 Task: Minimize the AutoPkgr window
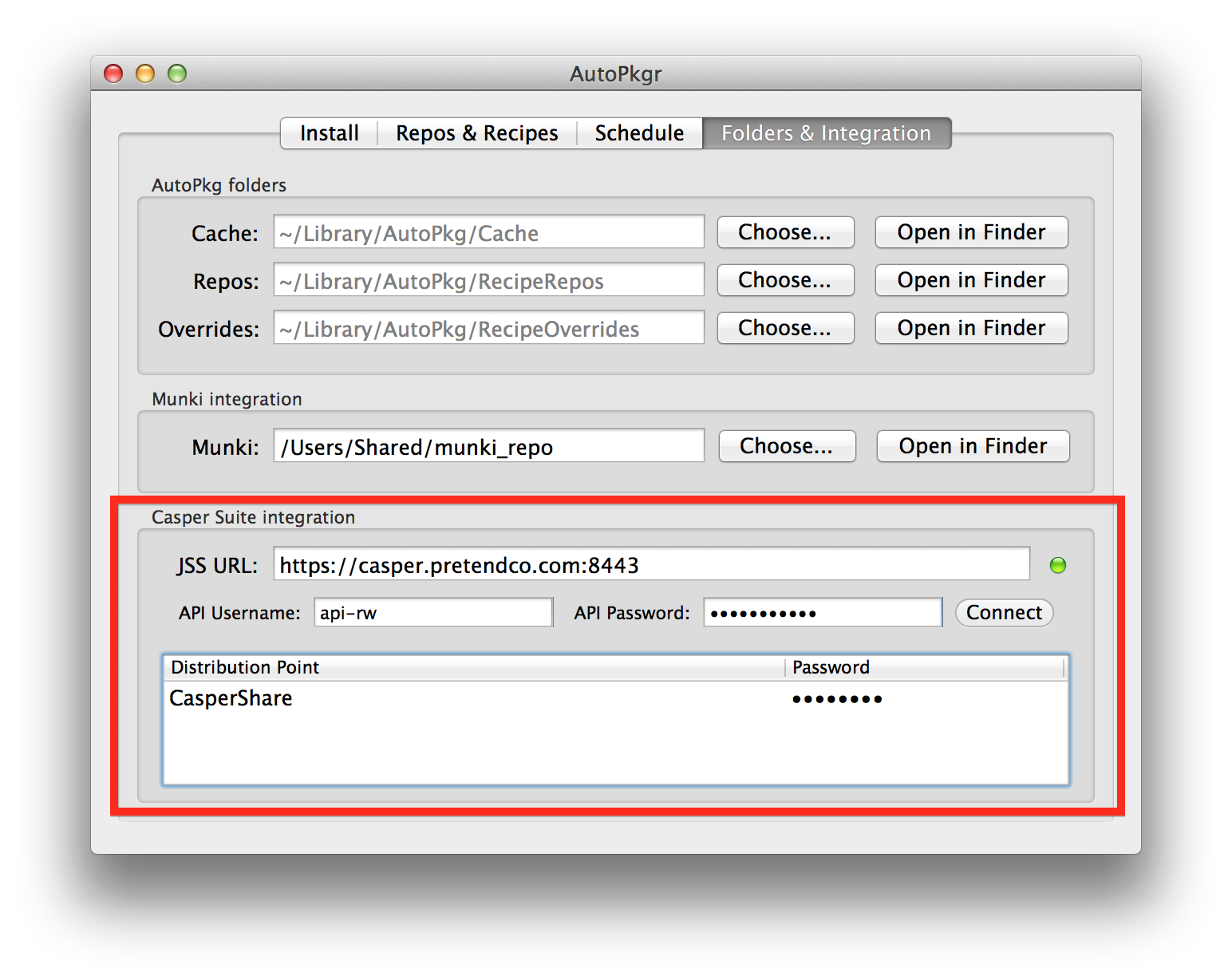tap(145, 73)
